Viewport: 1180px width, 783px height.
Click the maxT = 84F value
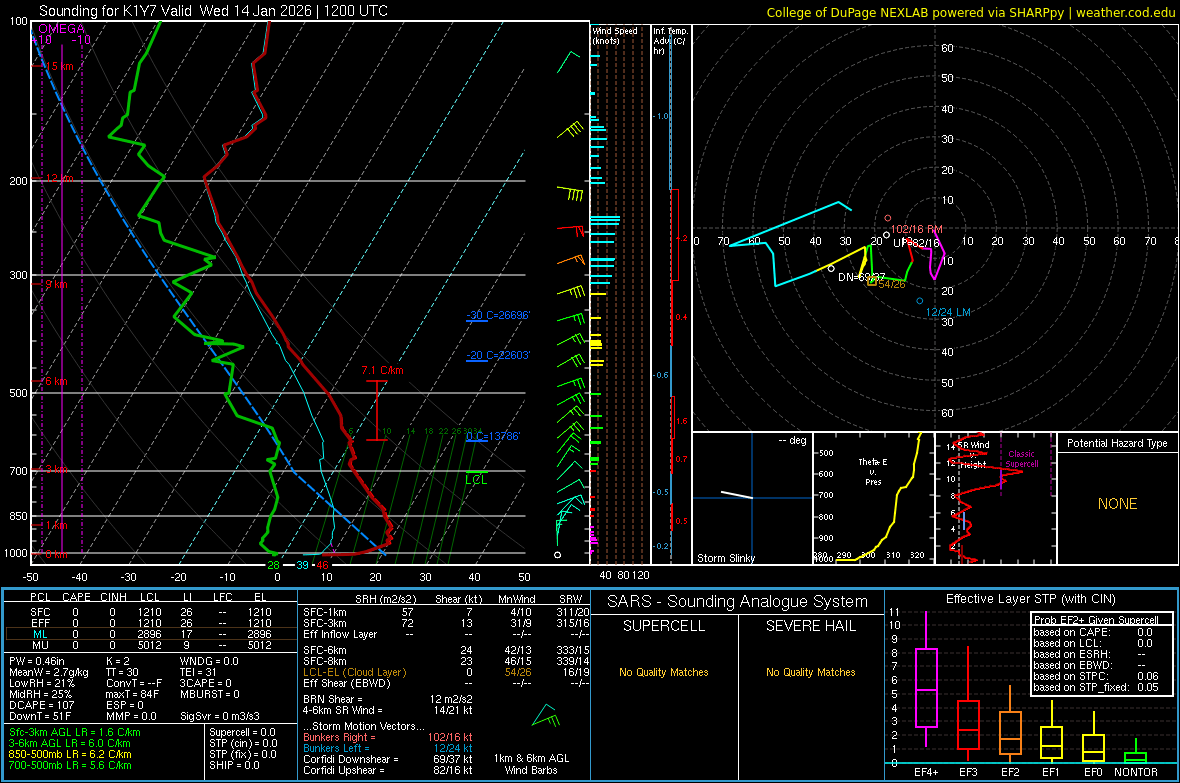pyautogui.click(x=132, y=694)
